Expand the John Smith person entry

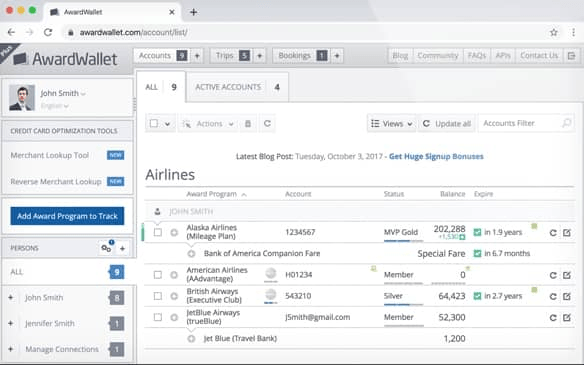coord(10,298)
